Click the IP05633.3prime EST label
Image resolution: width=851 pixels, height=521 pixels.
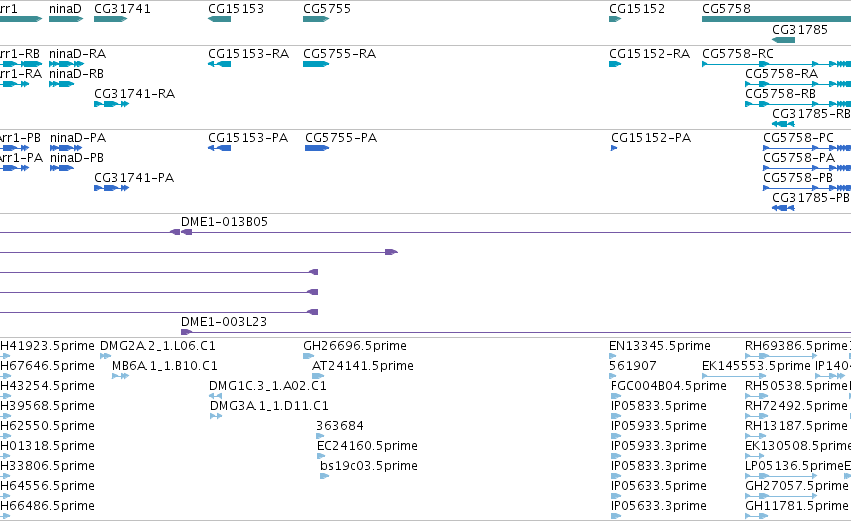tap(659, 506)
